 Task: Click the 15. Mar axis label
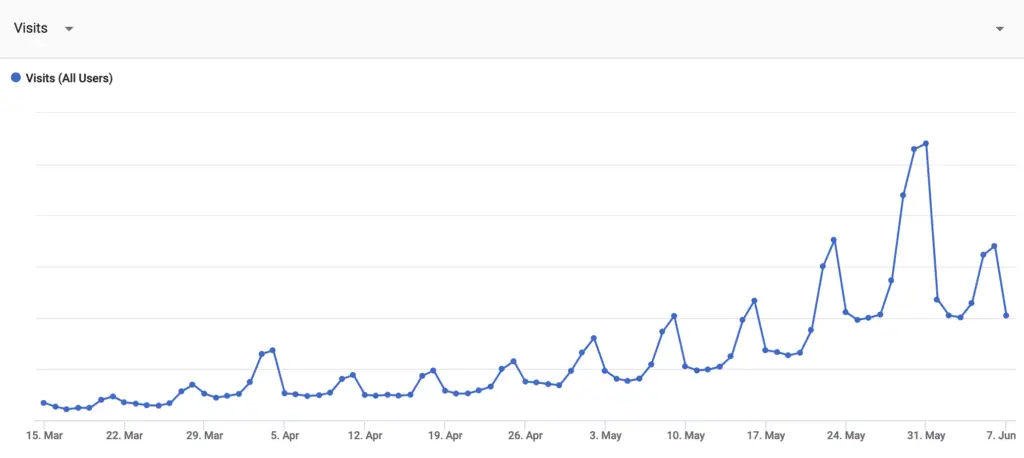click(44, 436)
